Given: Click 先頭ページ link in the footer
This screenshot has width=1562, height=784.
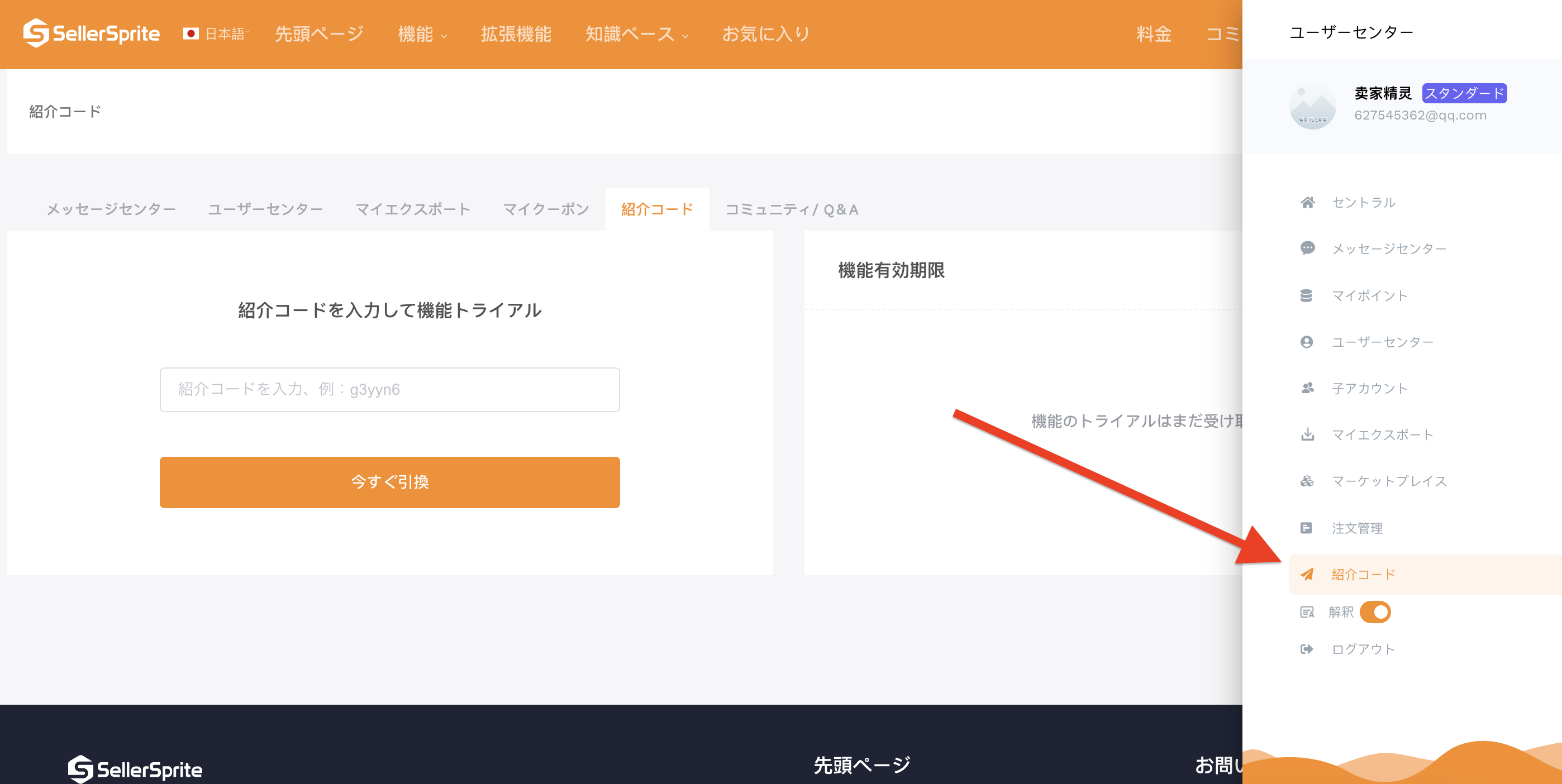Looking at the screenshot, I should 861,765.
